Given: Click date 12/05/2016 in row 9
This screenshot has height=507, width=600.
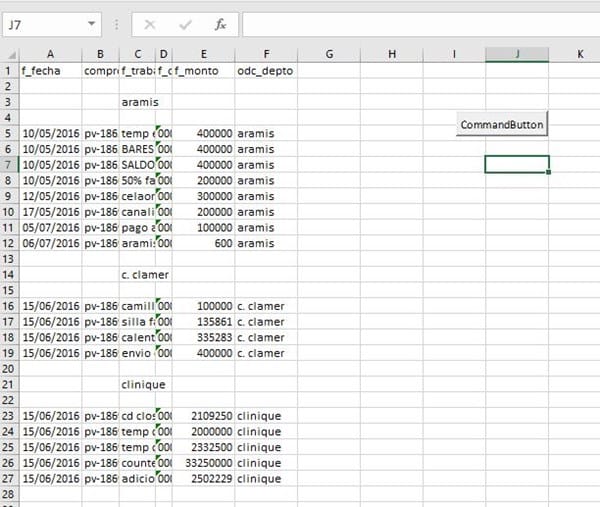Looking at the screenshot, I should 50,196.
